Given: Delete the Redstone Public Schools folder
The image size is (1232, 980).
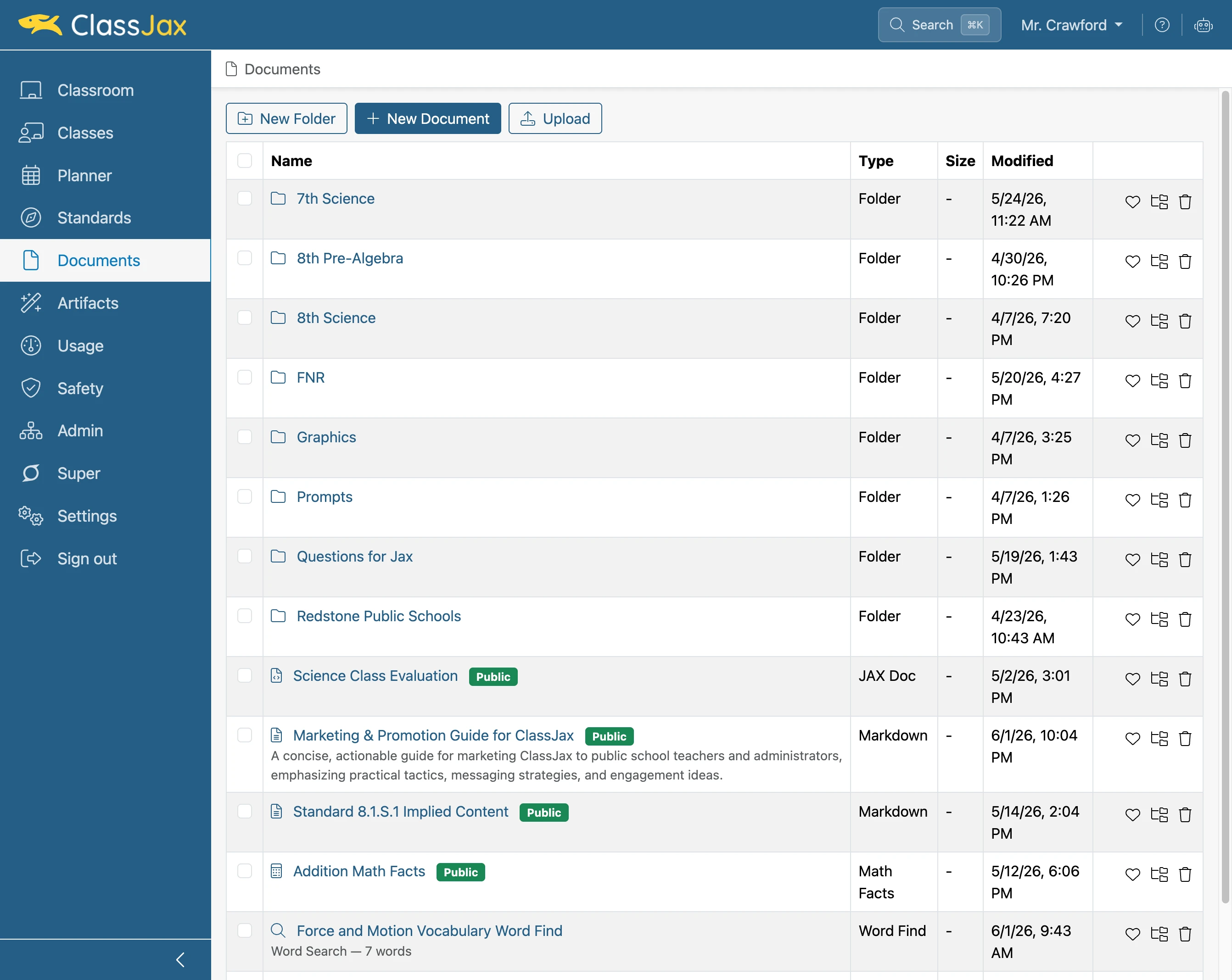Looking at the screenshot, I should click(x=1185, y=619).
